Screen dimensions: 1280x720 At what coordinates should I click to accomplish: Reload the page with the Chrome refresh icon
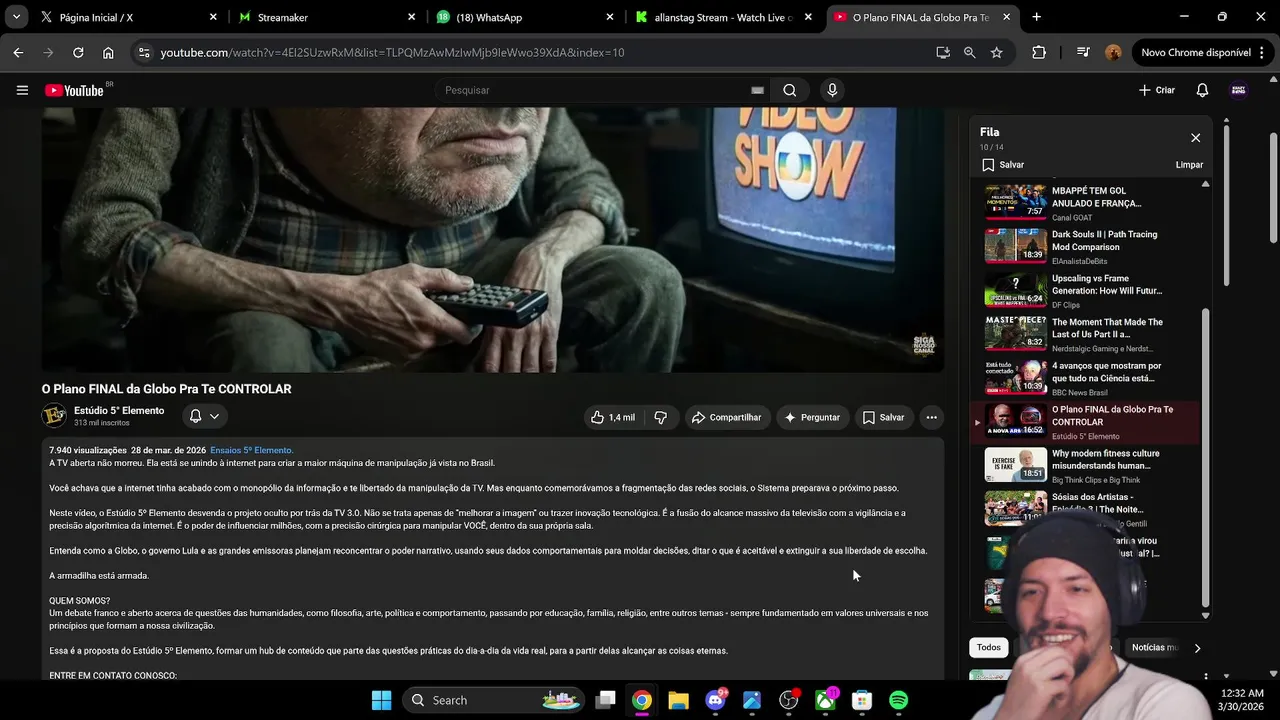[78, 52]
